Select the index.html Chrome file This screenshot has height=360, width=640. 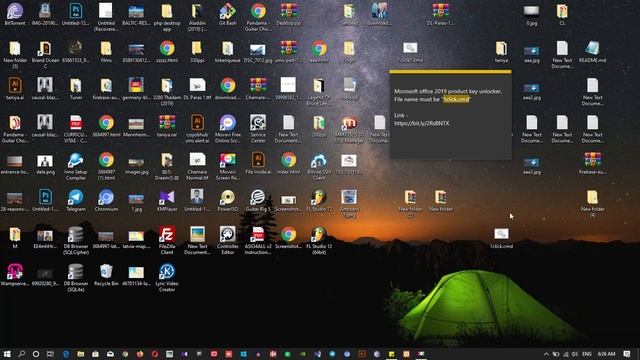coord(289,163)
